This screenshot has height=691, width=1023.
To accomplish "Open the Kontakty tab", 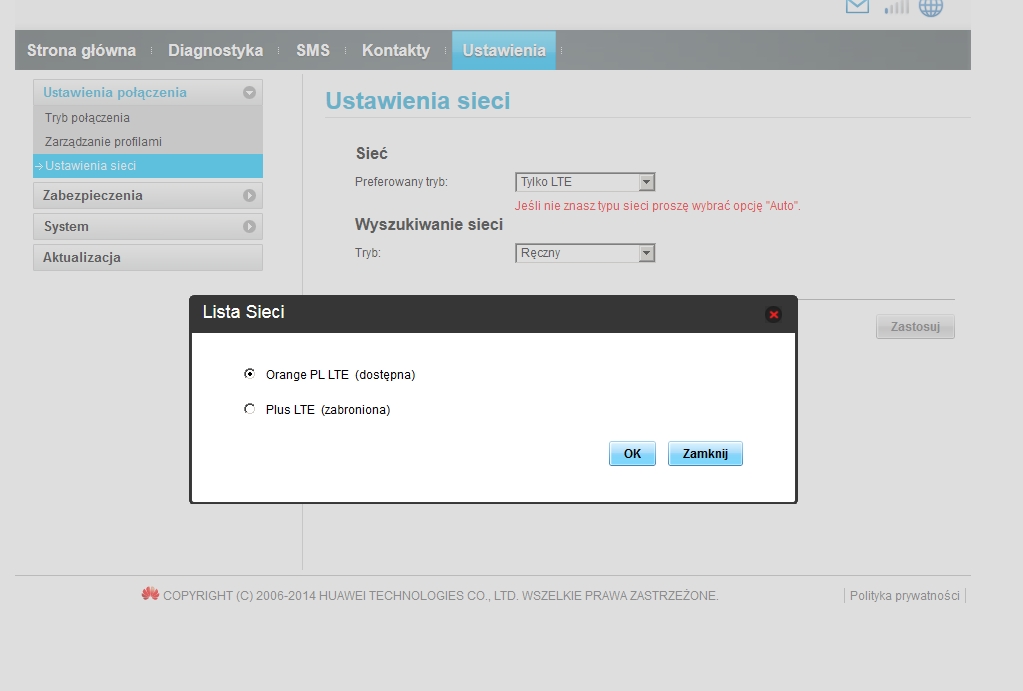I will click(x=396, y=50).
